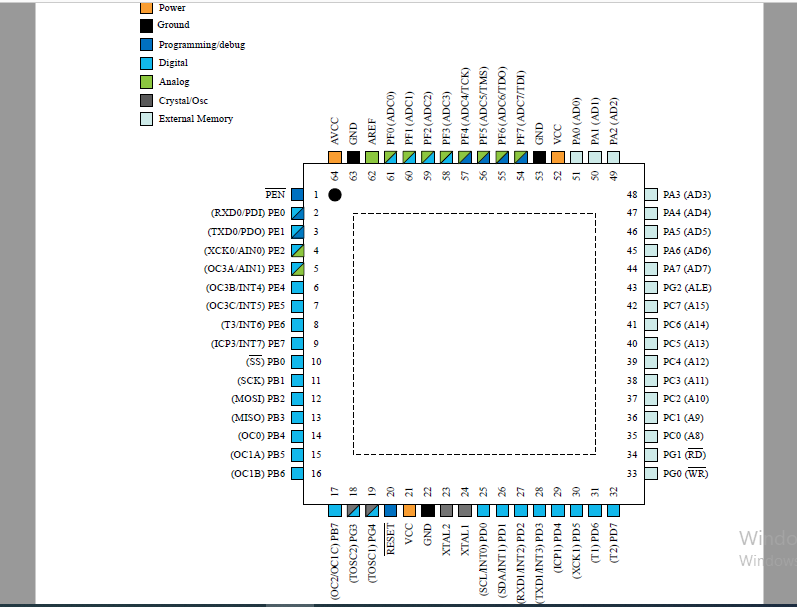Click the orange Power legend swatch
This screenshot has width=797, height=607.
(147, 8)
